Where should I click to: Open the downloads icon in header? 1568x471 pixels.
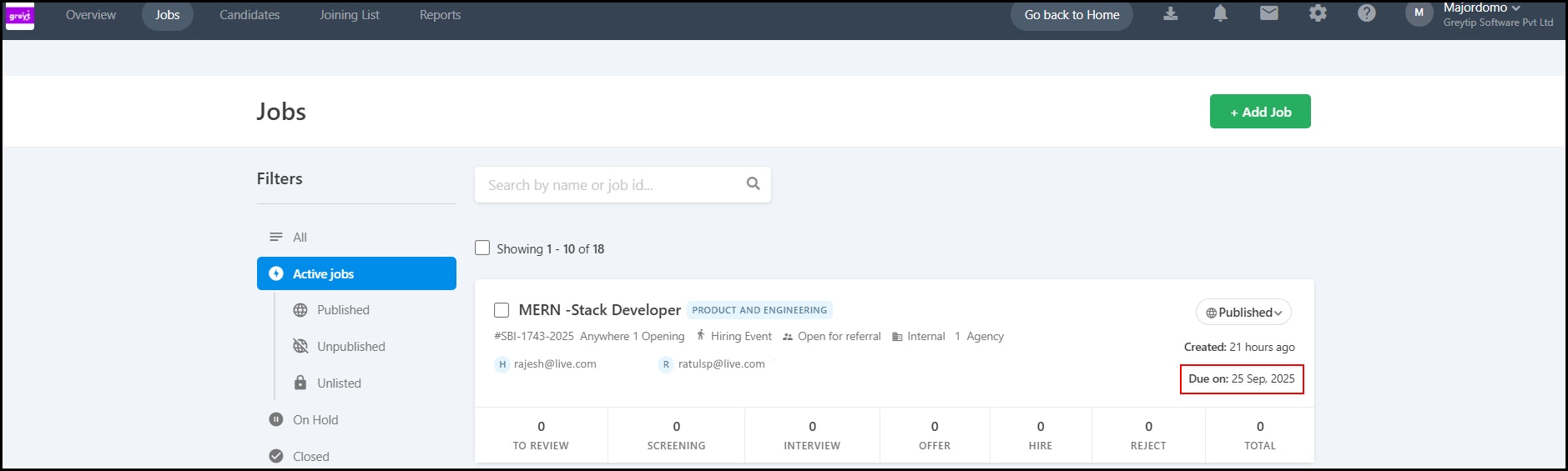[x=1171, y=13]
